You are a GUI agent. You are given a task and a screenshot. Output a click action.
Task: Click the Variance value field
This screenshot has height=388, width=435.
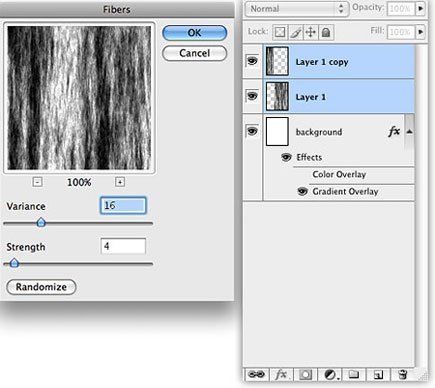tap(123, 206)
